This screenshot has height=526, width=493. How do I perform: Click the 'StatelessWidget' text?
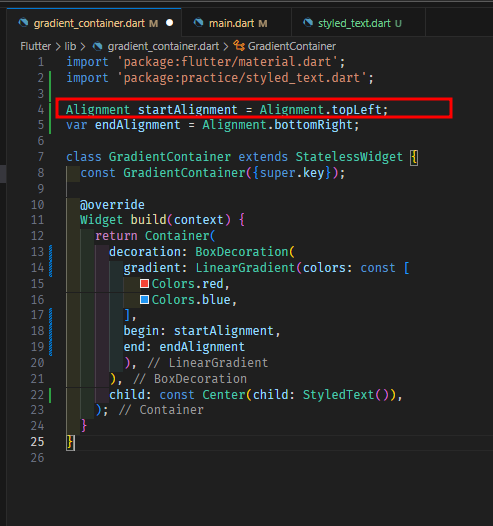click(x=349, y=157)
